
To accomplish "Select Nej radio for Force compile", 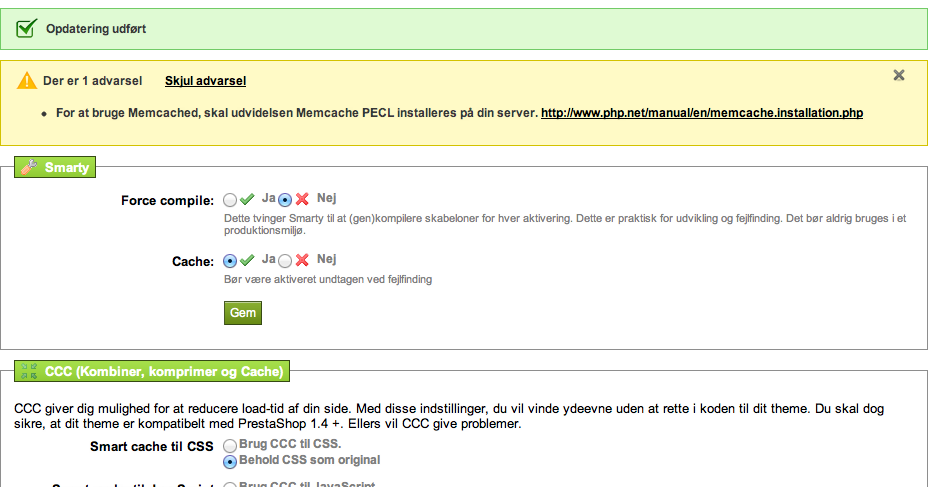I will (285, 199).
